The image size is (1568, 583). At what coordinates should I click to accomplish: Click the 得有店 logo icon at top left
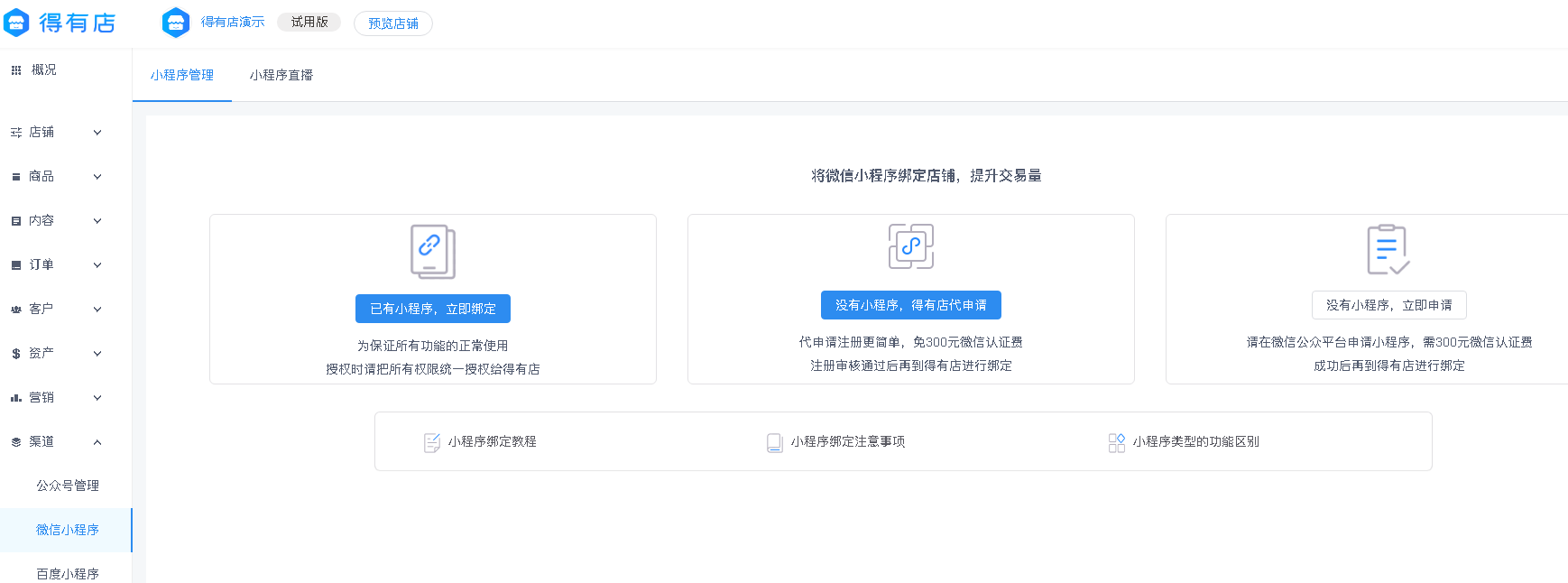[16, 23]
